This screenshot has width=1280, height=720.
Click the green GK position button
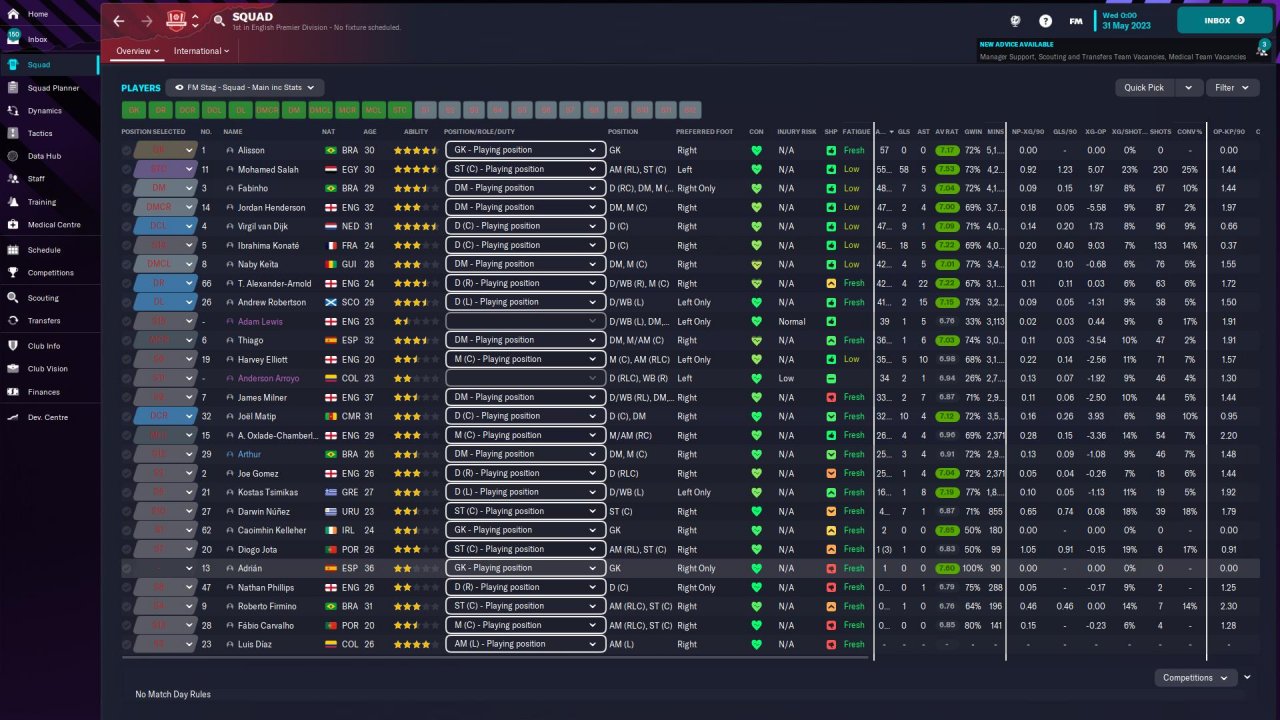(x=133, y=110)
